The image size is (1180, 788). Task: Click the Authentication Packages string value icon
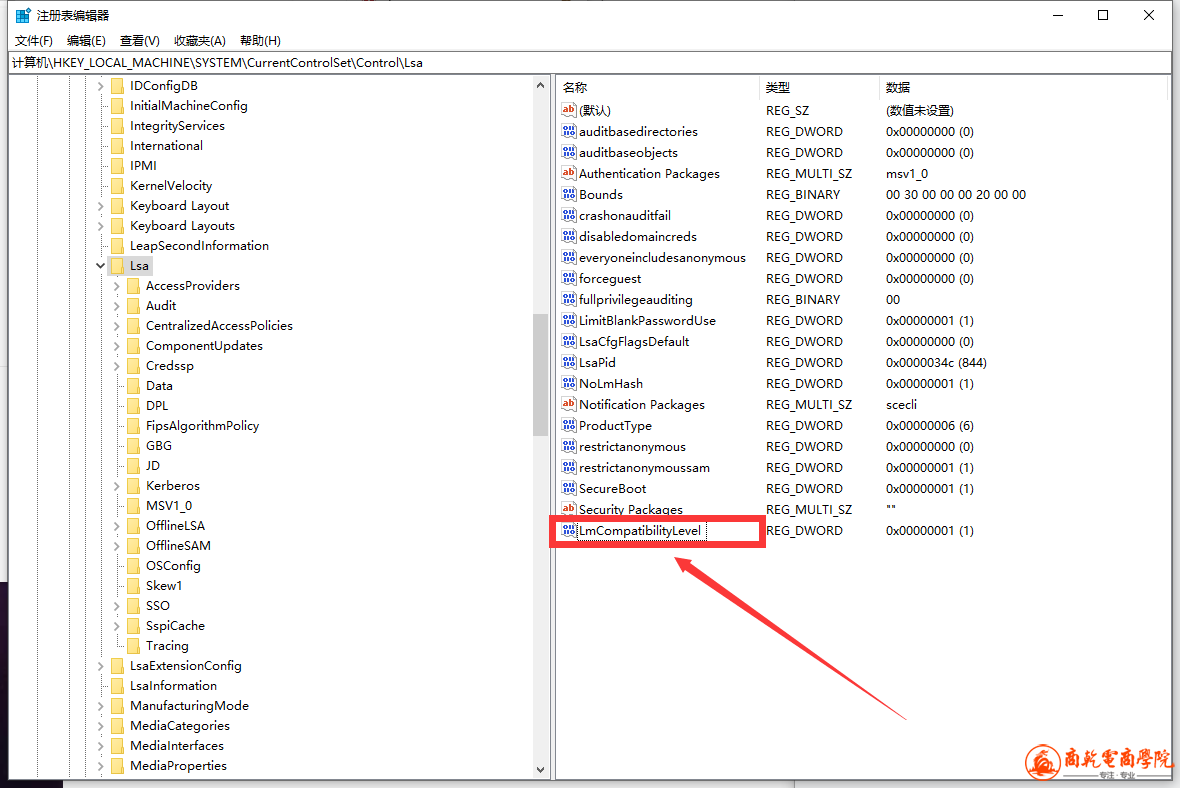(569, 174)
